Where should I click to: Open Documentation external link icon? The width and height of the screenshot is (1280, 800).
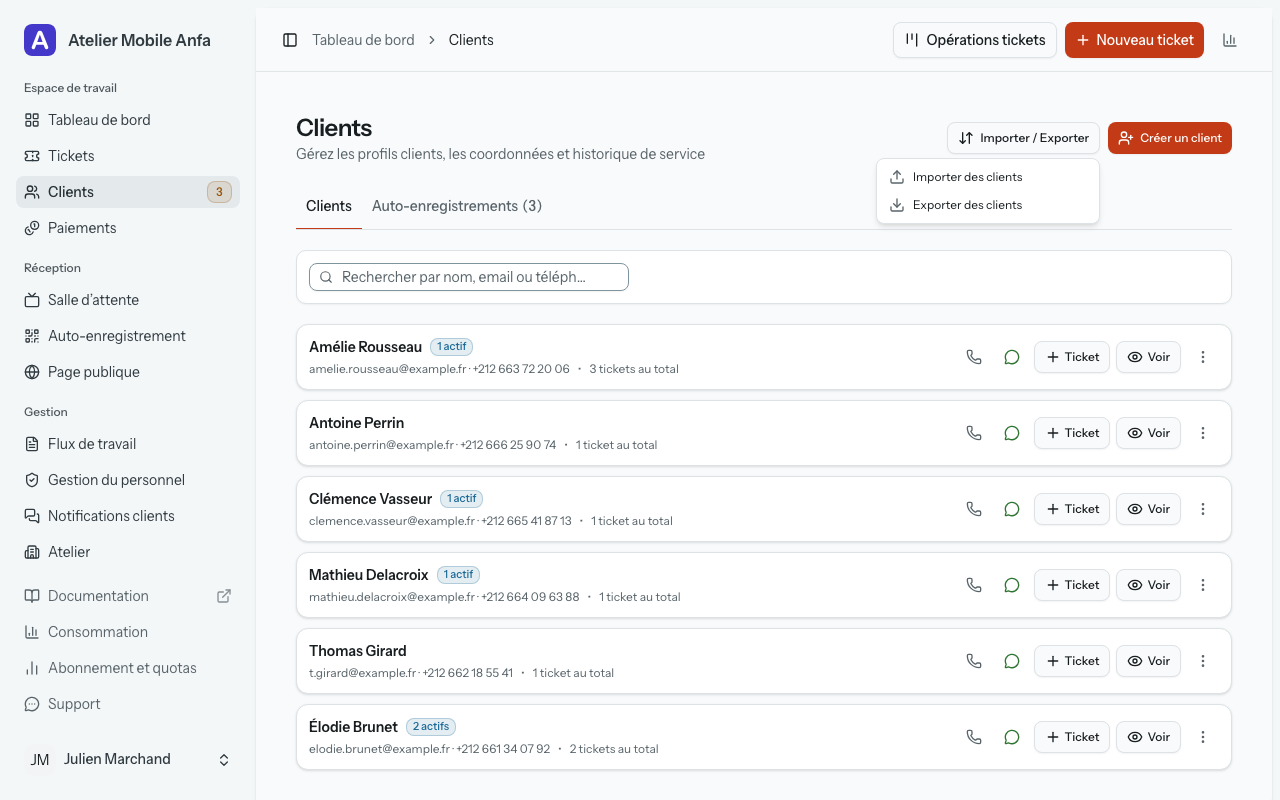point(224,596)
